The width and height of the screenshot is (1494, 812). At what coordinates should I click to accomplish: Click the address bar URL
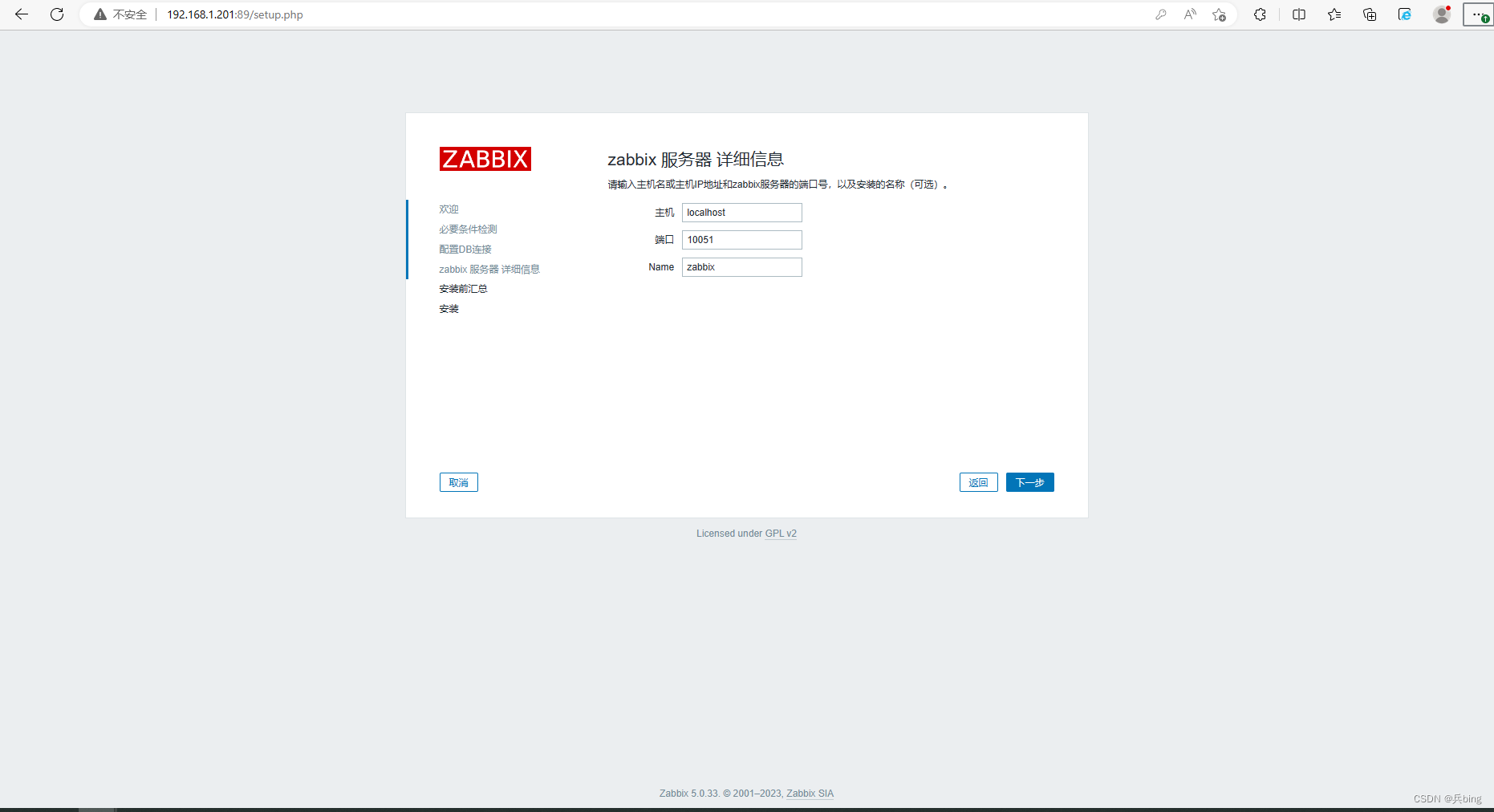pyautogui.click(x=235, y=14)
